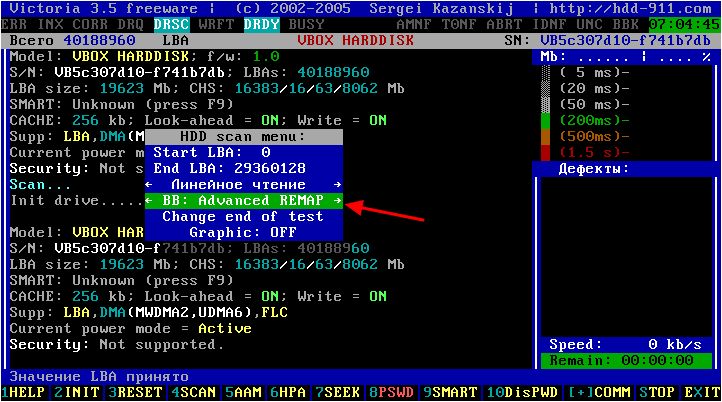Click the DRQ status flag
The width and height of the screenshot is (722, 402).
tap(131, 24)
